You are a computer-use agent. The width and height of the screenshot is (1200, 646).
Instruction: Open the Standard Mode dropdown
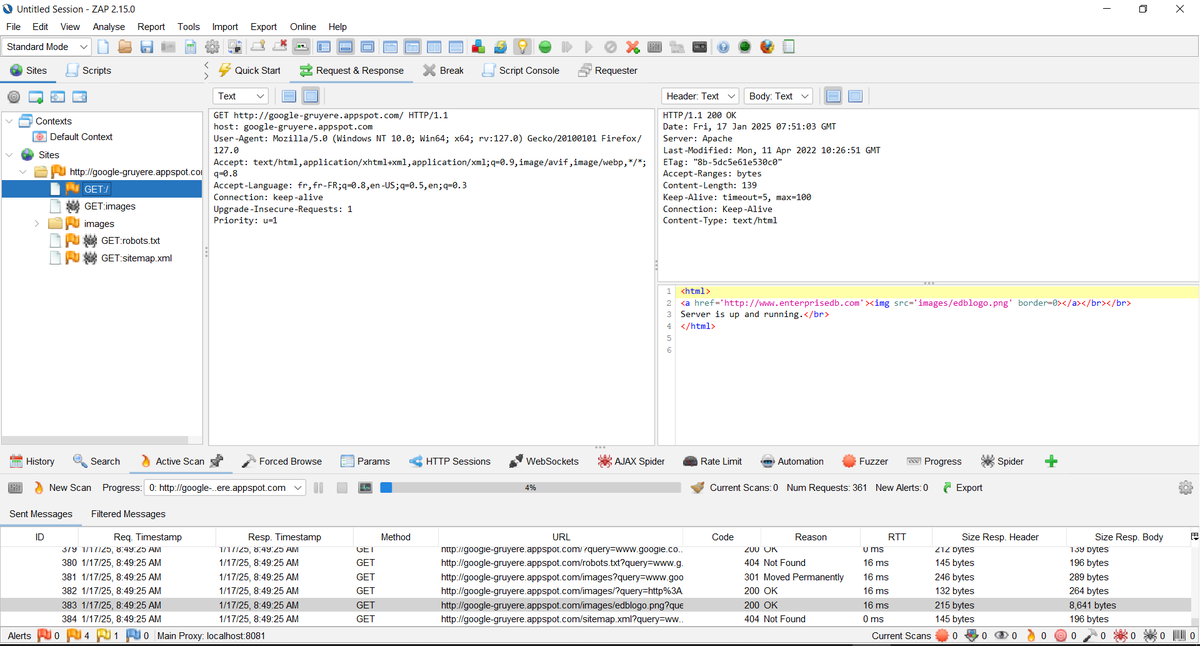(47, 47)
